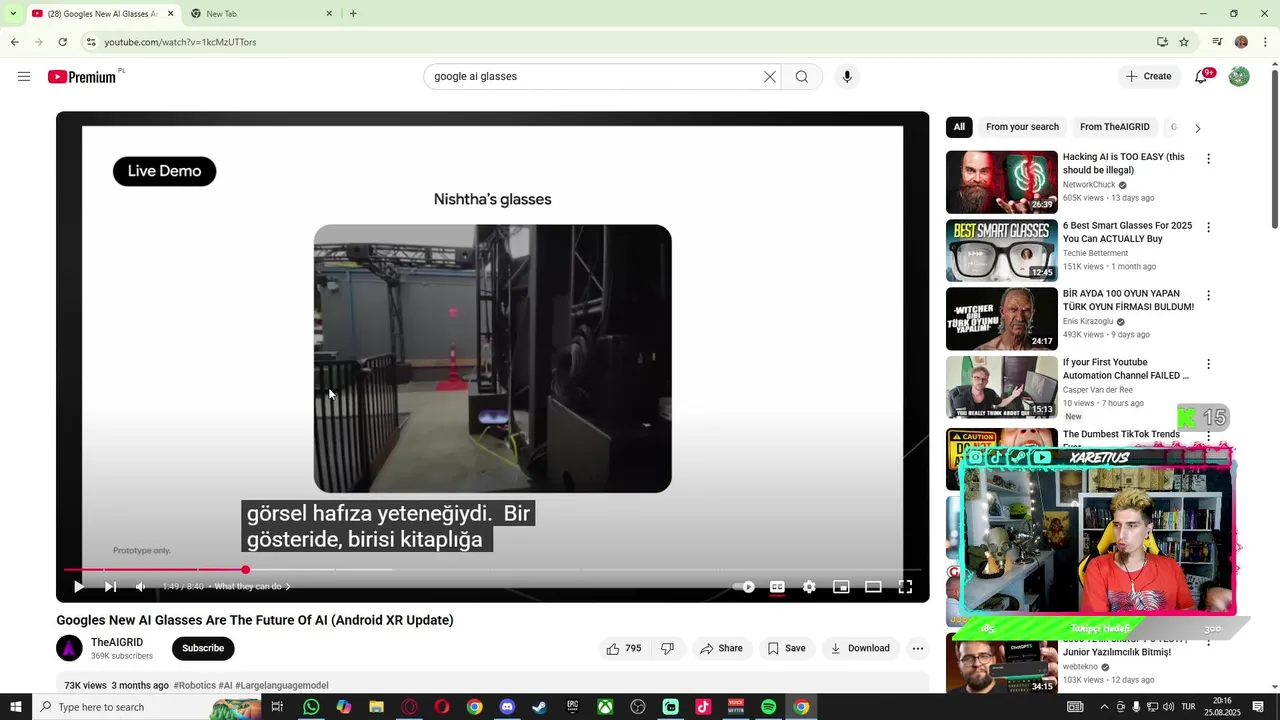Reload the page
The image size is (1280, 720).
[62, 42]
